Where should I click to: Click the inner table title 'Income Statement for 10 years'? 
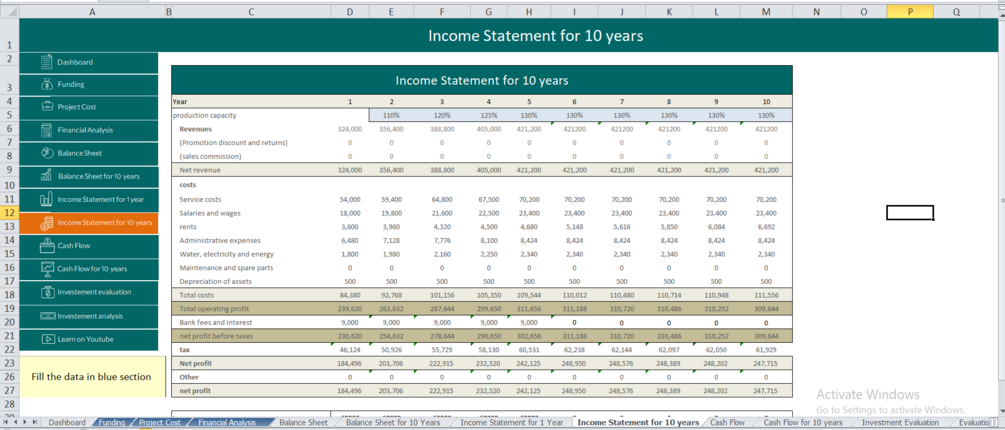[x=482, y=80]
